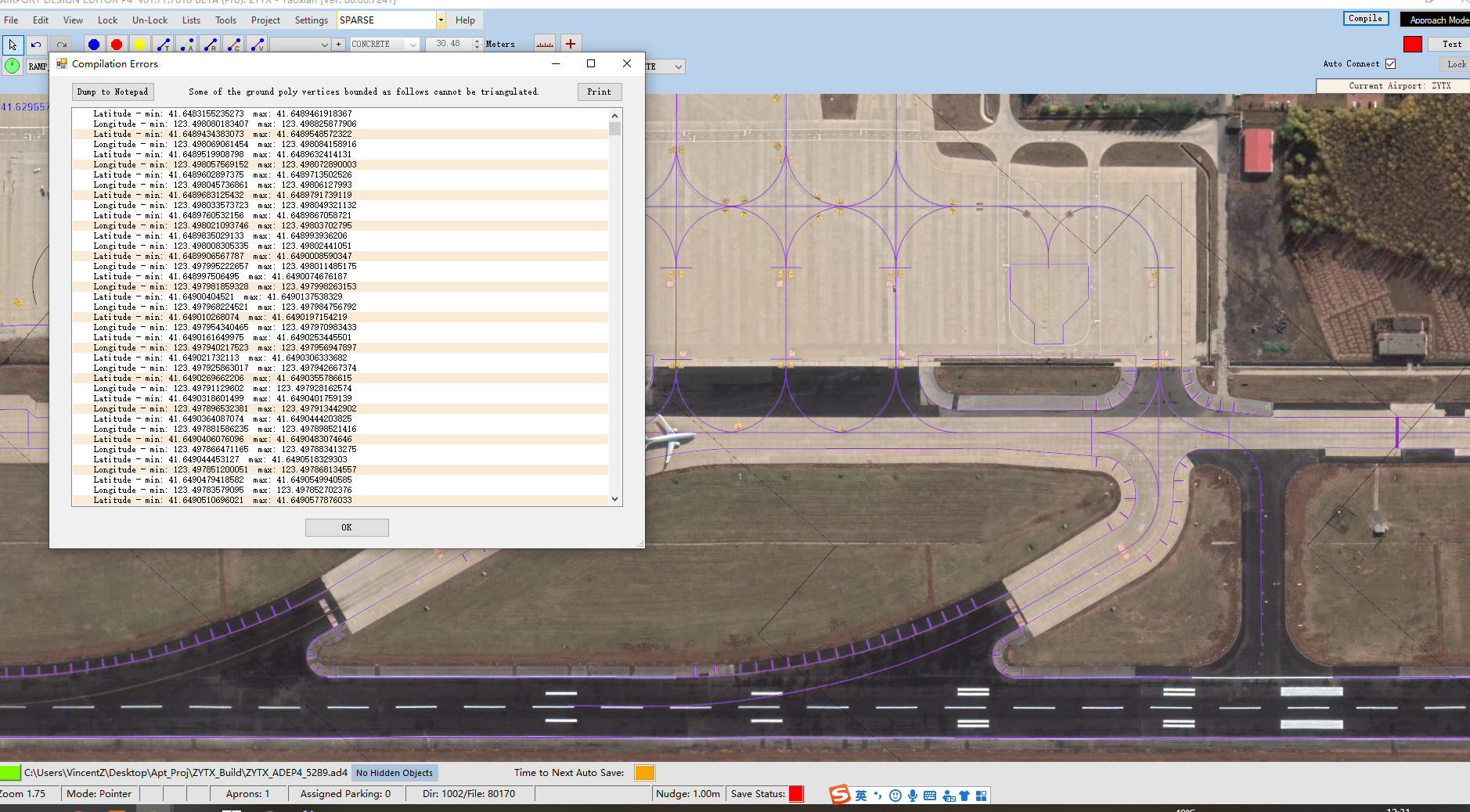Screen dimensions: 1470x812
Task: Select the red octagon draw tool
Action: 117,45
